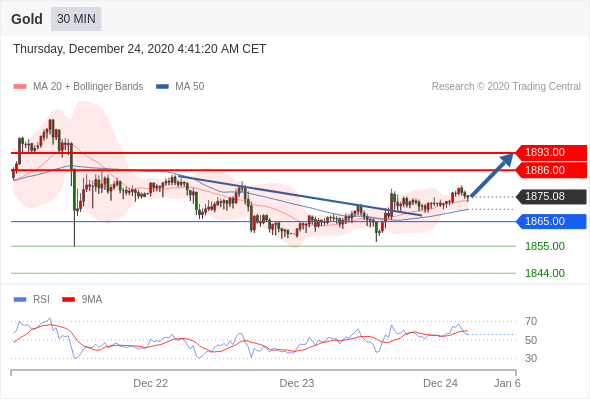Click the Jan 6 date axis label
This screenshot has width=590, height=400.
(x=507, y=383)
